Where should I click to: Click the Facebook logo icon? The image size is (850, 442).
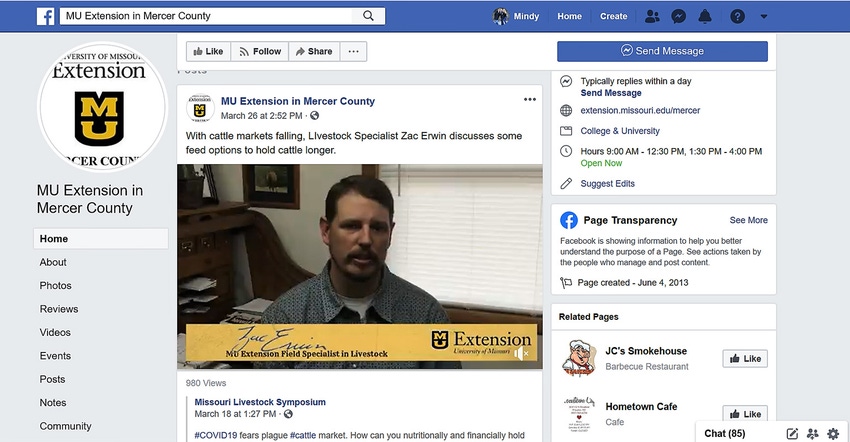click(46, 16)
